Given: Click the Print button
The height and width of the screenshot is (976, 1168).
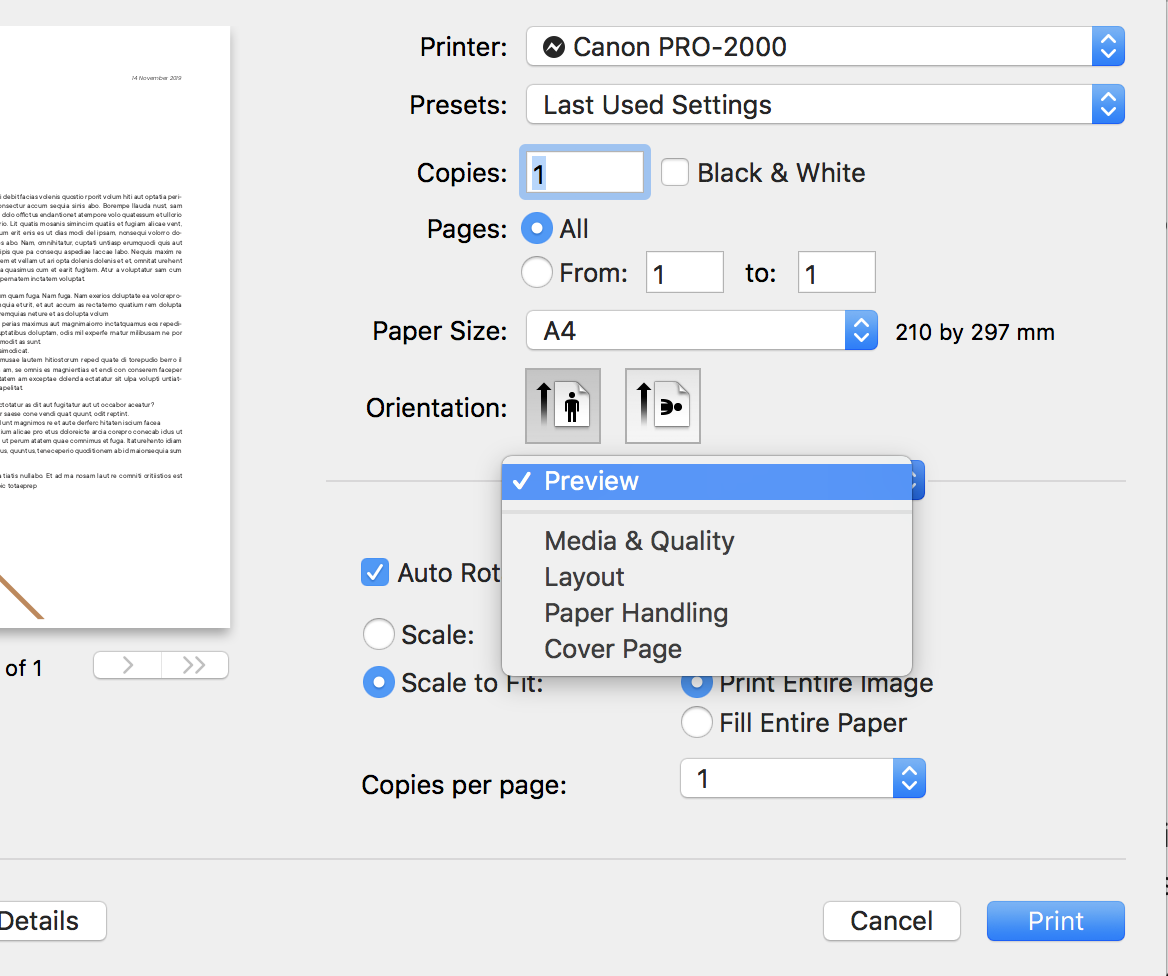Looking at the screenshot, I should pyautogui.click(x=1055, y=921).
